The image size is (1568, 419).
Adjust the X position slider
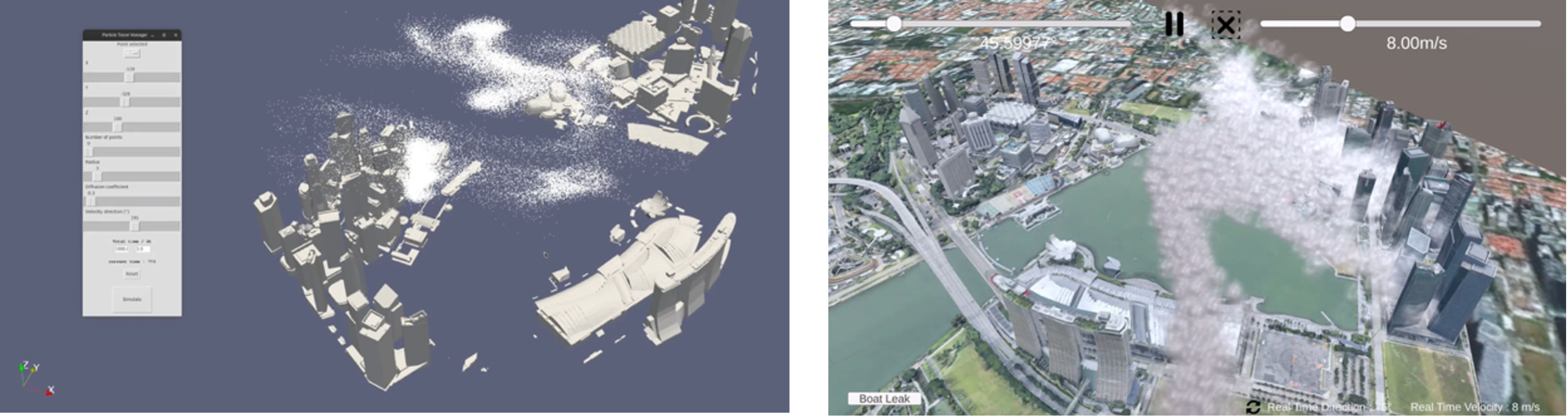pyautogui.click(x=131, y=78)
